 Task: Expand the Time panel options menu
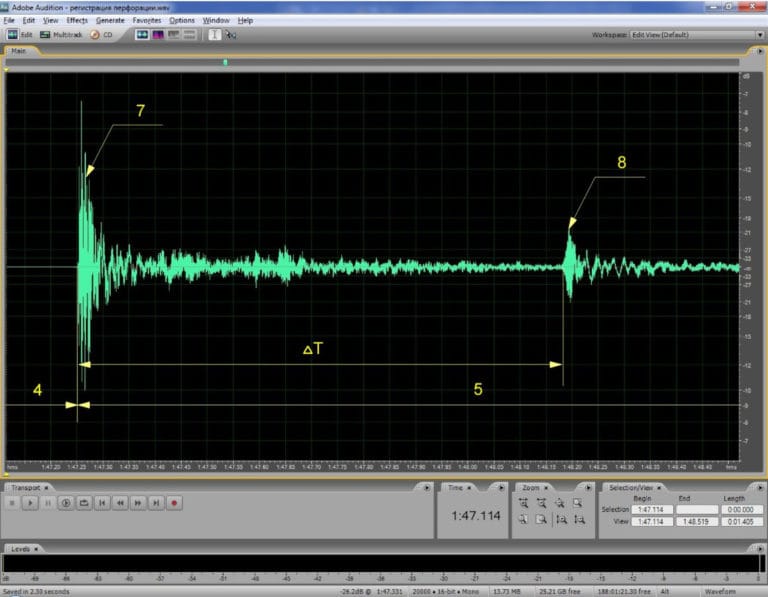[501, 488]
